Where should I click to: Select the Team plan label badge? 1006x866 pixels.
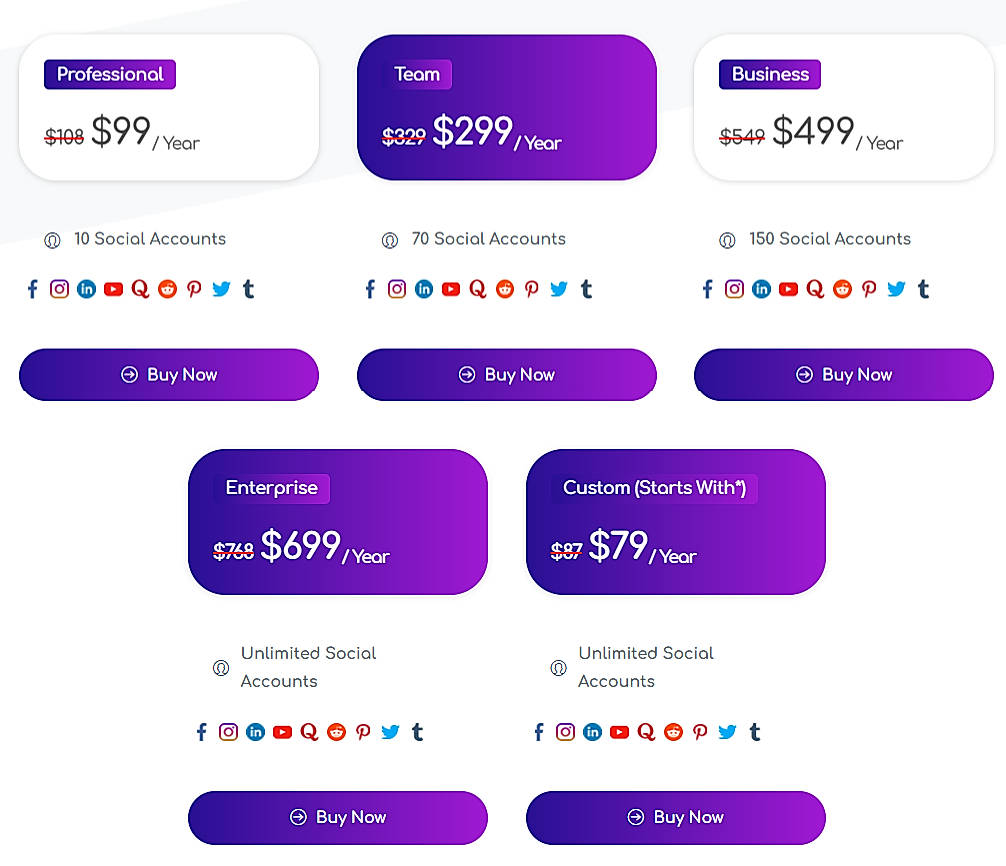[x=418, y=74]
